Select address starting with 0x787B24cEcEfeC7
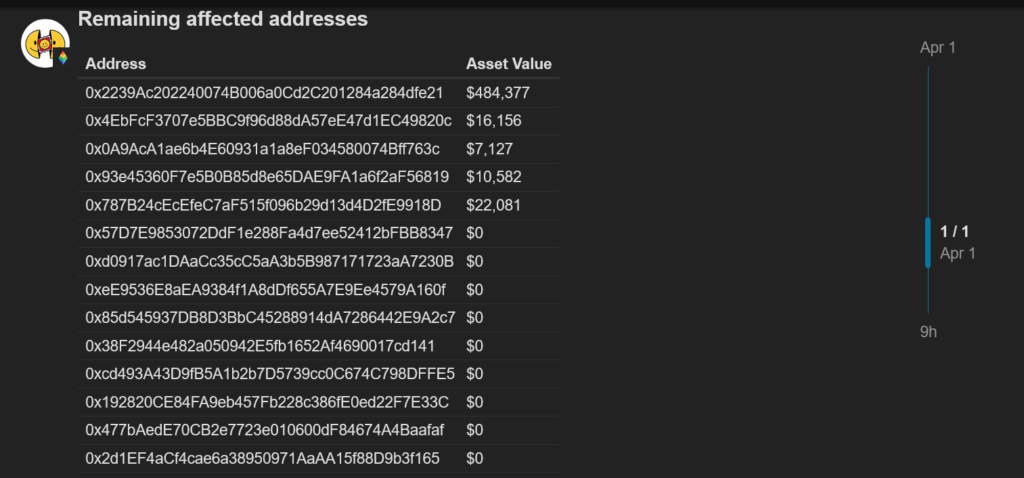1024x478 pixels. click(263, 205)
